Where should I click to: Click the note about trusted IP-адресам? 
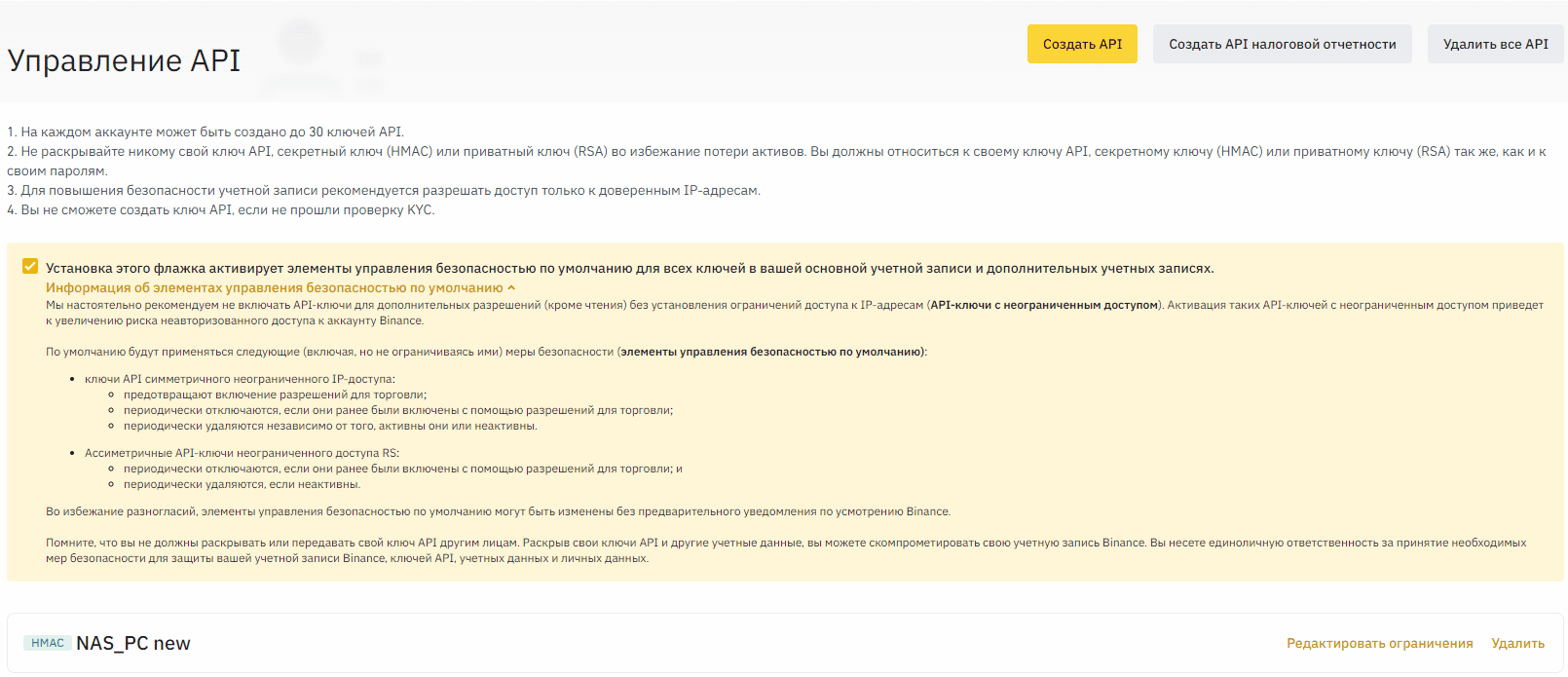384,190
